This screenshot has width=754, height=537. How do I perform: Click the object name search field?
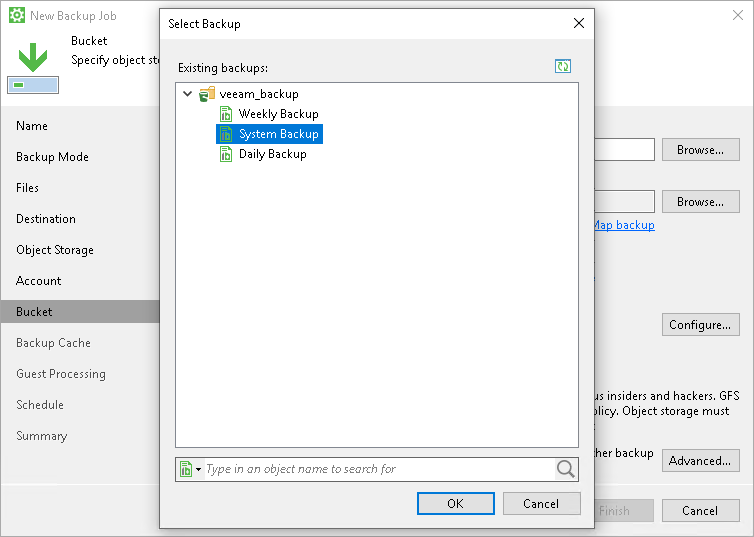379,469
